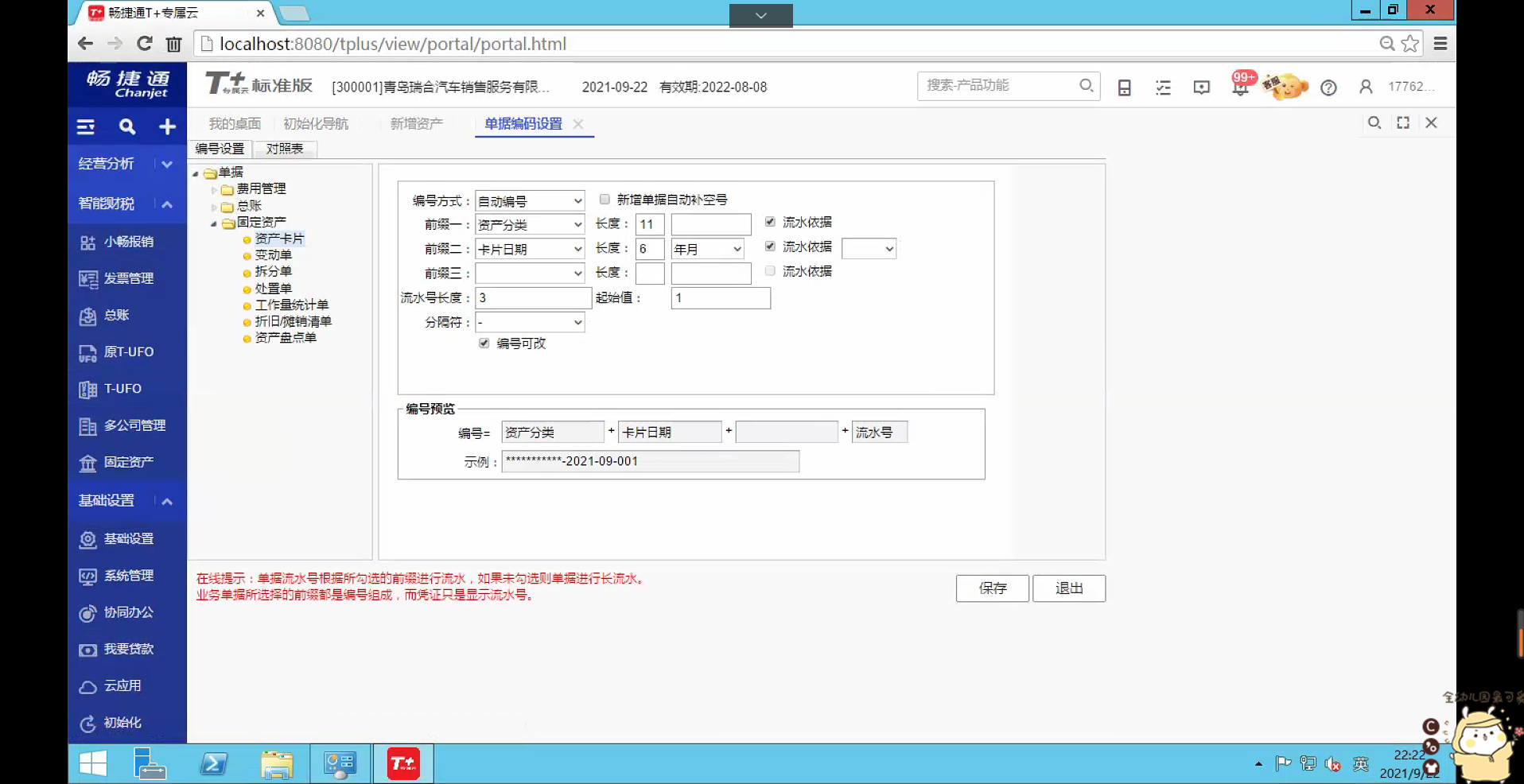Screen dimensions: 1524x784
Task: Select 折旧/摊销清单 in the tree
Action: (293, 321)
